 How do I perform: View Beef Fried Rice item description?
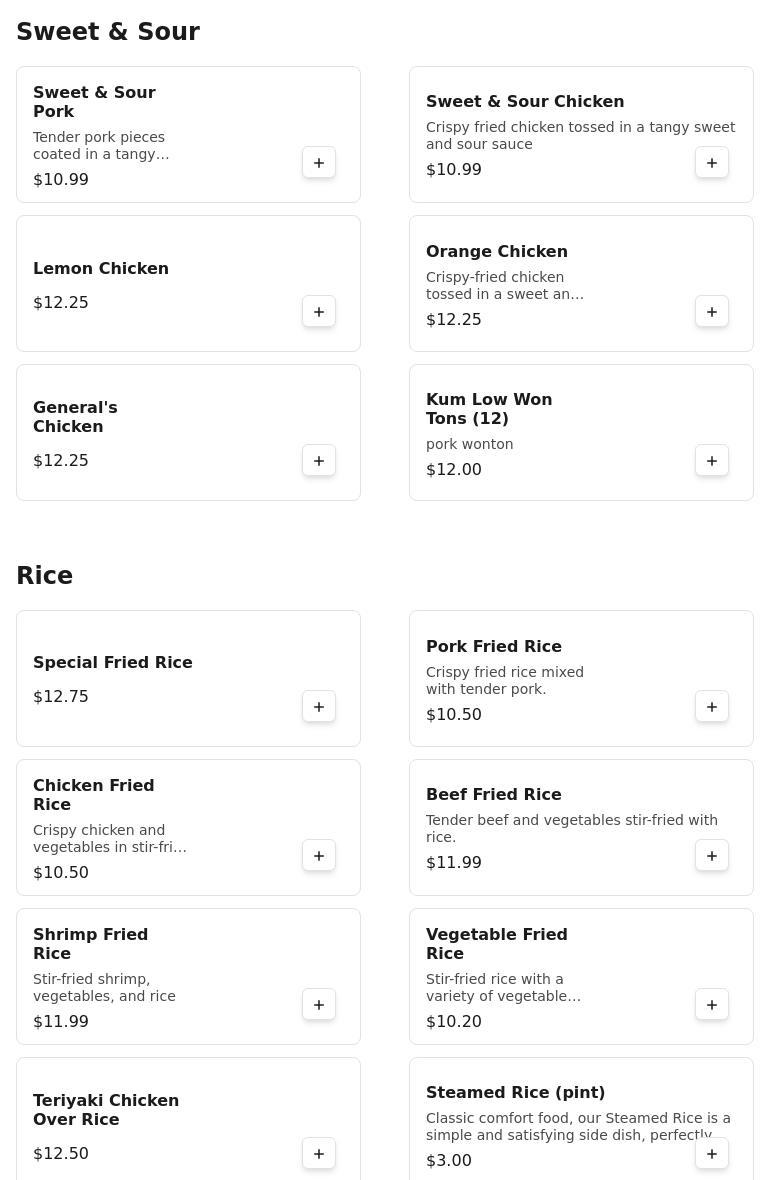pyautogui.click(x=572, y=828)
